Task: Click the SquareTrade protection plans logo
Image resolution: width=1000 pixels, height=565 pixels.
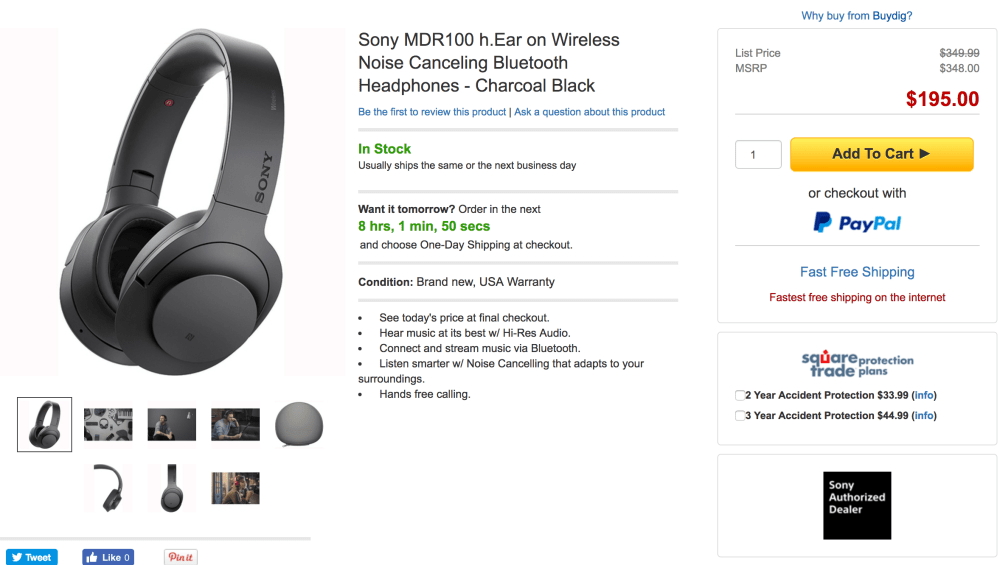Action: tap(857, 364)
